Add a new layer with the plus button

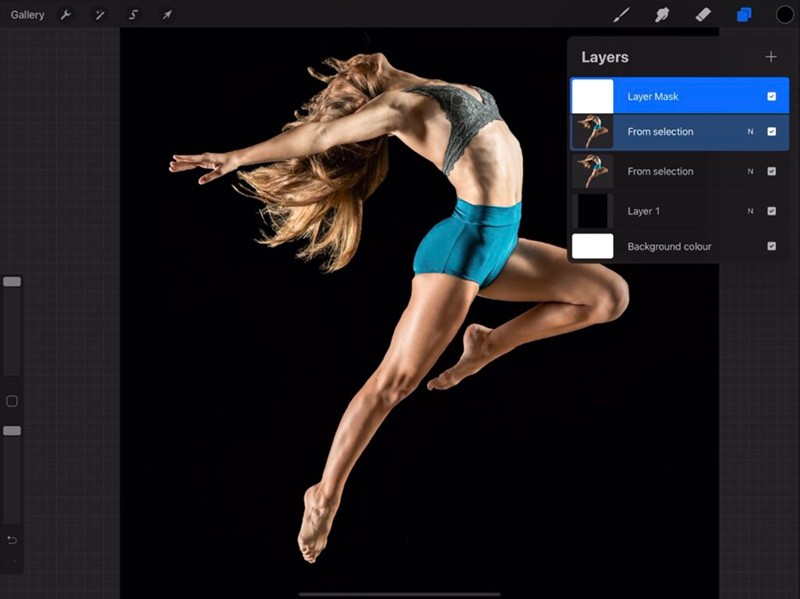(x=771, y=56)
